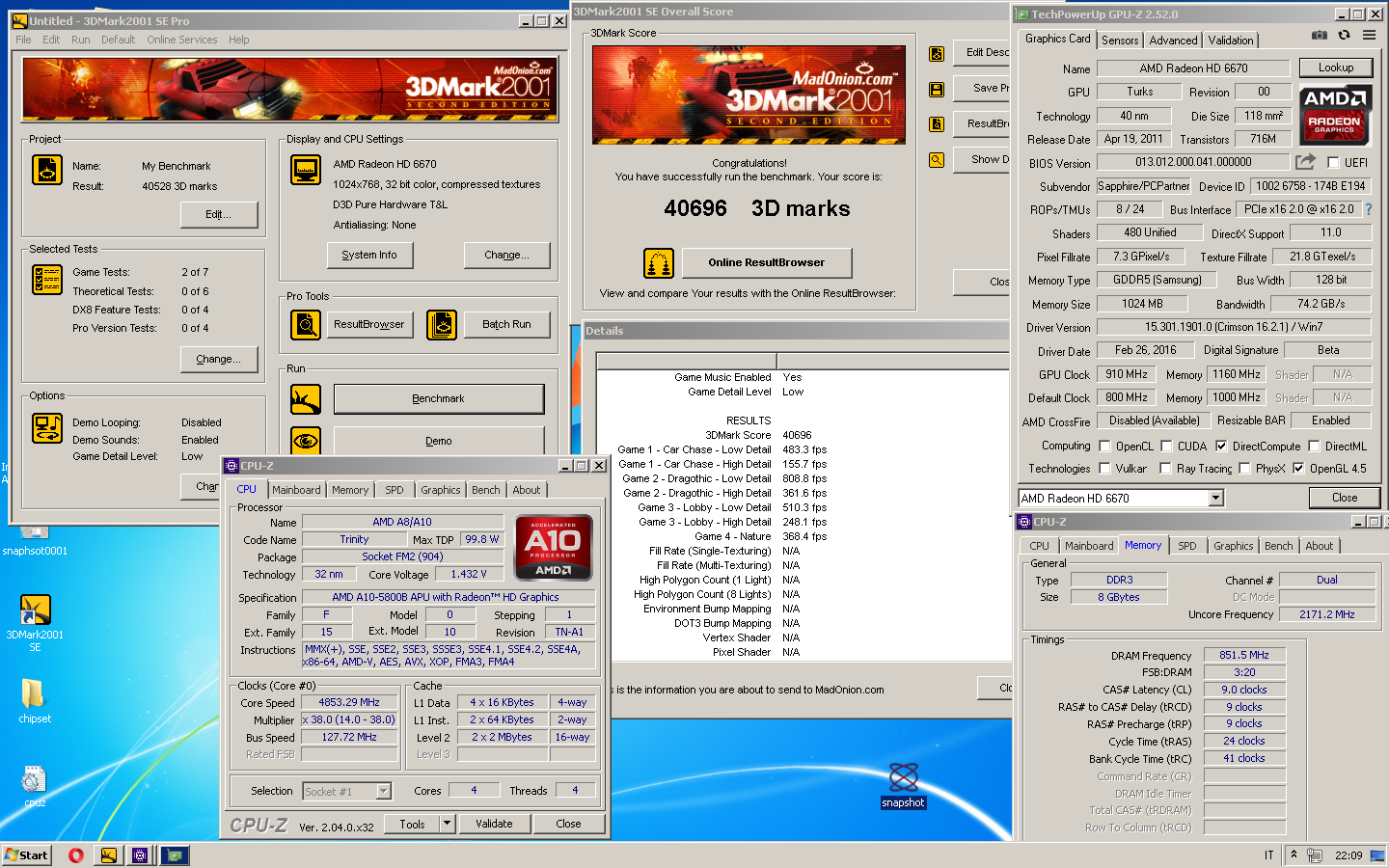Screen dimensions: 1389x868
Task: Toggle the DirectML checkbox
Action: [x=1314, y=447]
